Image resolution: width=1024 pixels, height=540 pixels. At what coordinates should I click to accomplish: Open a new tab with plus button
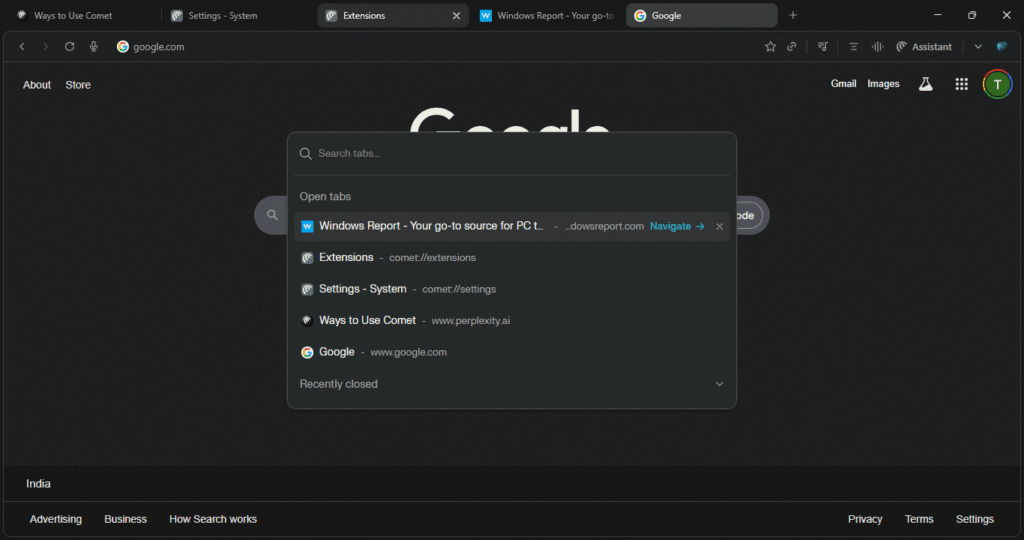pos(793,15)
